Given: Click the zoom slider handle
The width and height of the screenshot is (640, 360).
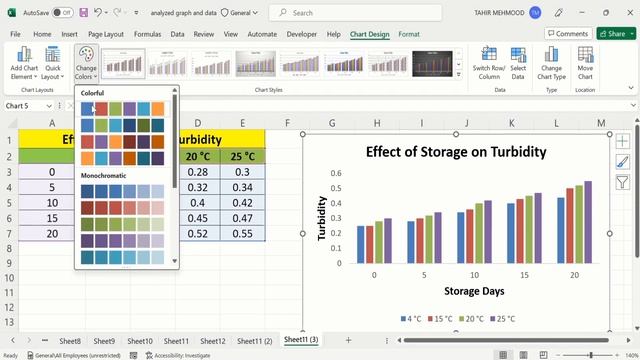Looking at the screenshot, I should pyautogui.click(x=591, y=355).
